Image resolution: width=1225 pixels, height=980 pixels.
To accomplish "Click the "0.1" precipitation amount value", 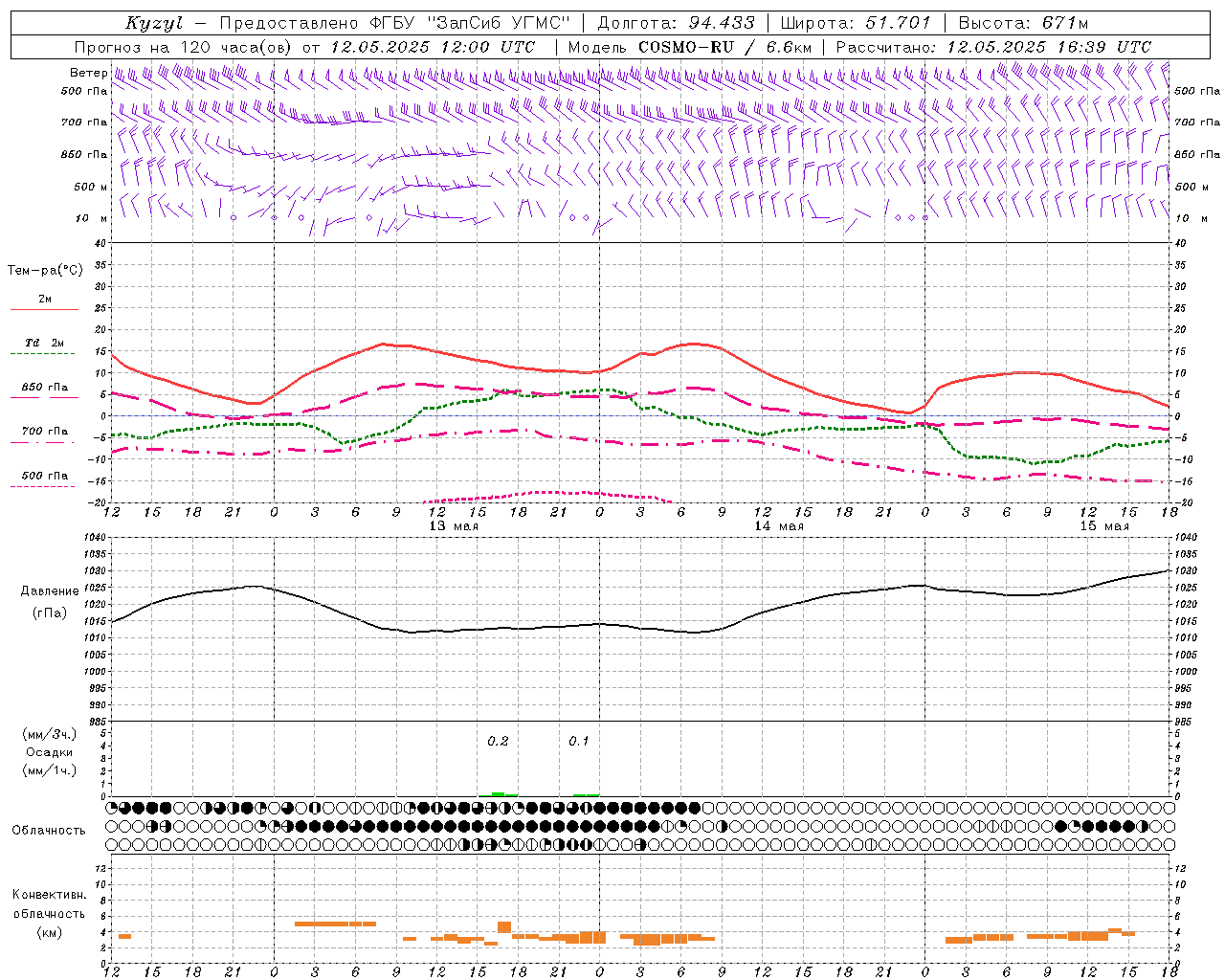I will click(579, 742).
